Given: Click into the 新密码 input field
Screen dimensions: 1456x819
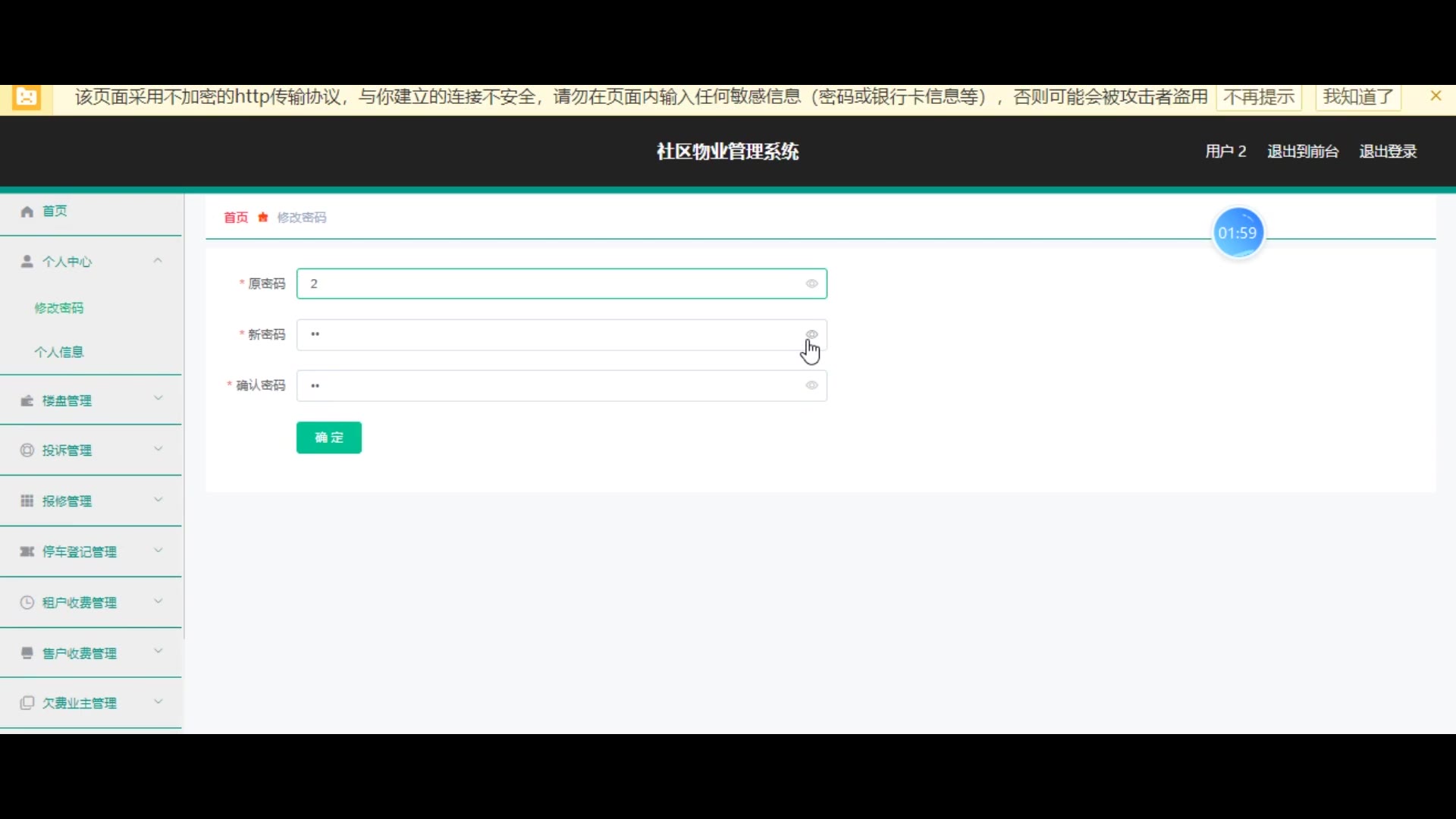Looking at the screenshot, I should coord(546,334).
